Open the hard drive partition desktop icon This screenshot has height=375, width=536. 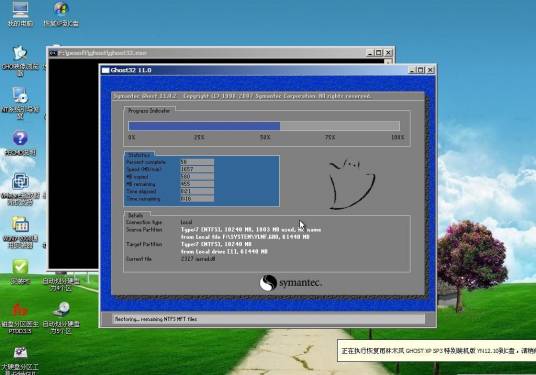(x=61, y=318)
